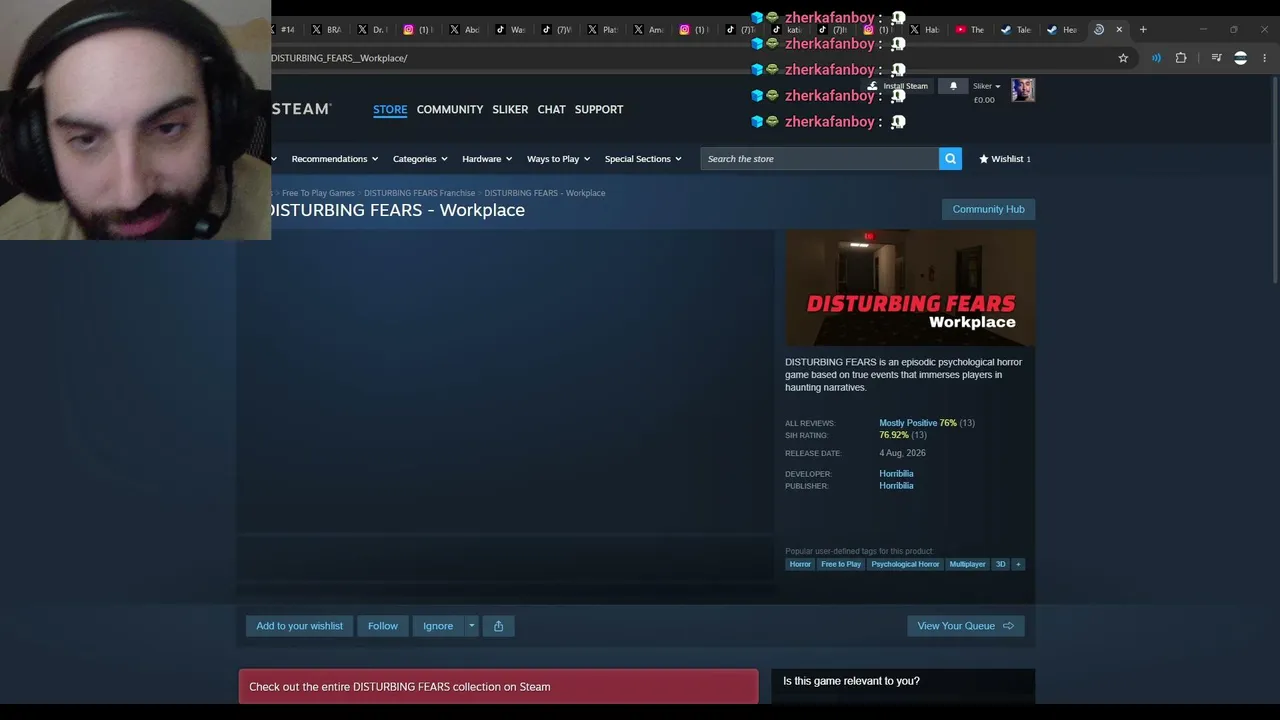Image resolution: width=1280 pixels, height=720 pixels.
Task: Expand the Categories menu
Action: [420, 159]
